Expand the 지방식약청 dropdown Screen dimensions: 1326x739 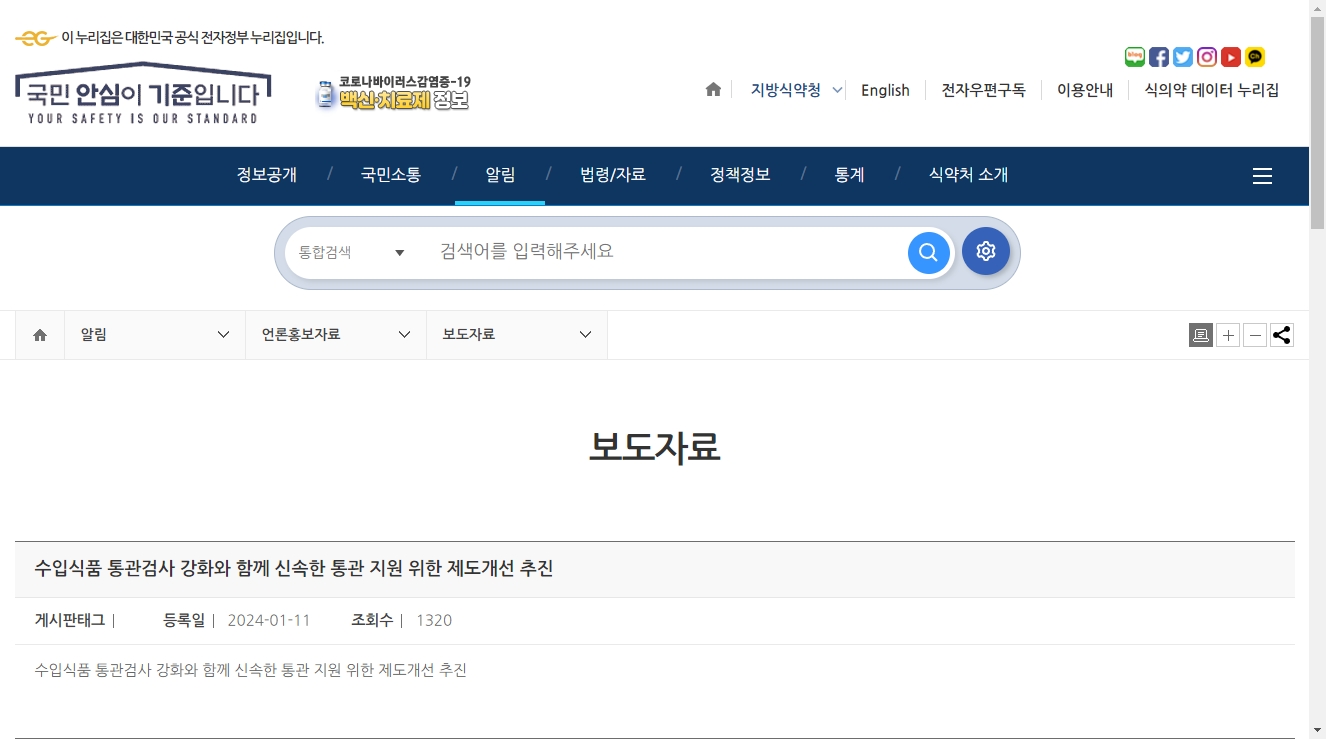pos(796,90)
